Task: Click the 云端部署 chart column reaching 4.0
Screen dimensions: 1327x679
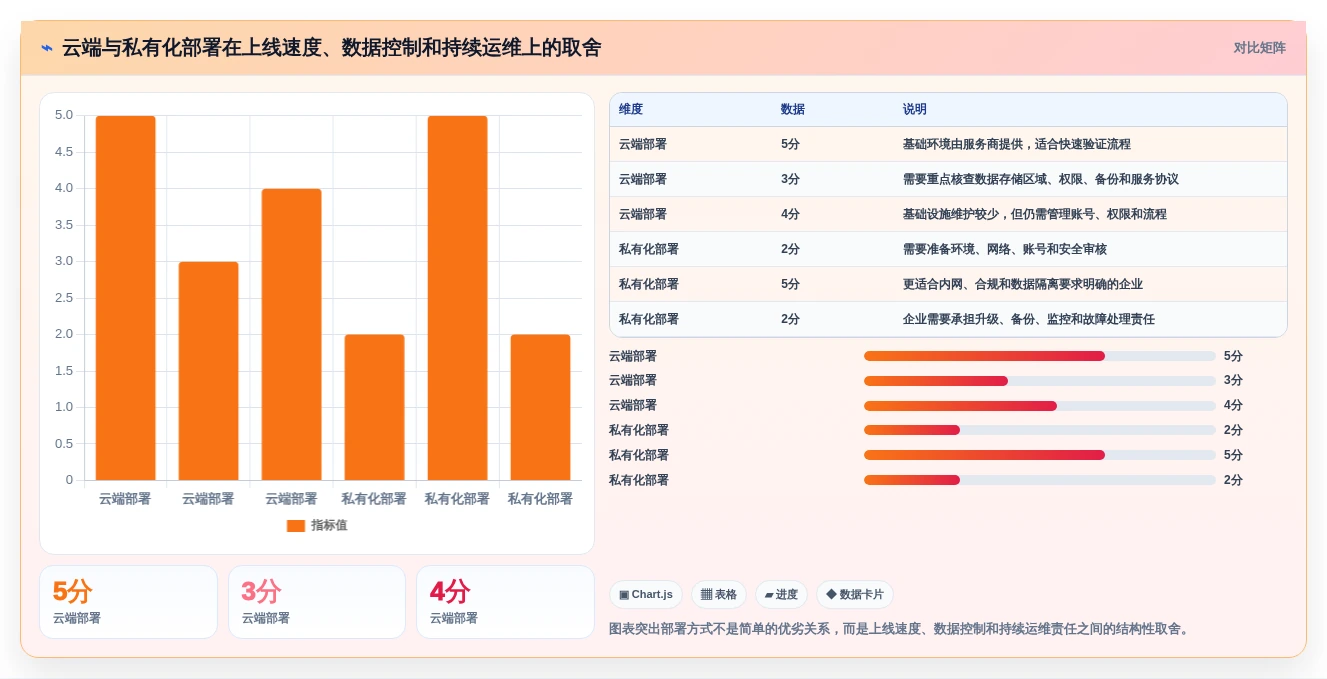Action: pos(291,334)
